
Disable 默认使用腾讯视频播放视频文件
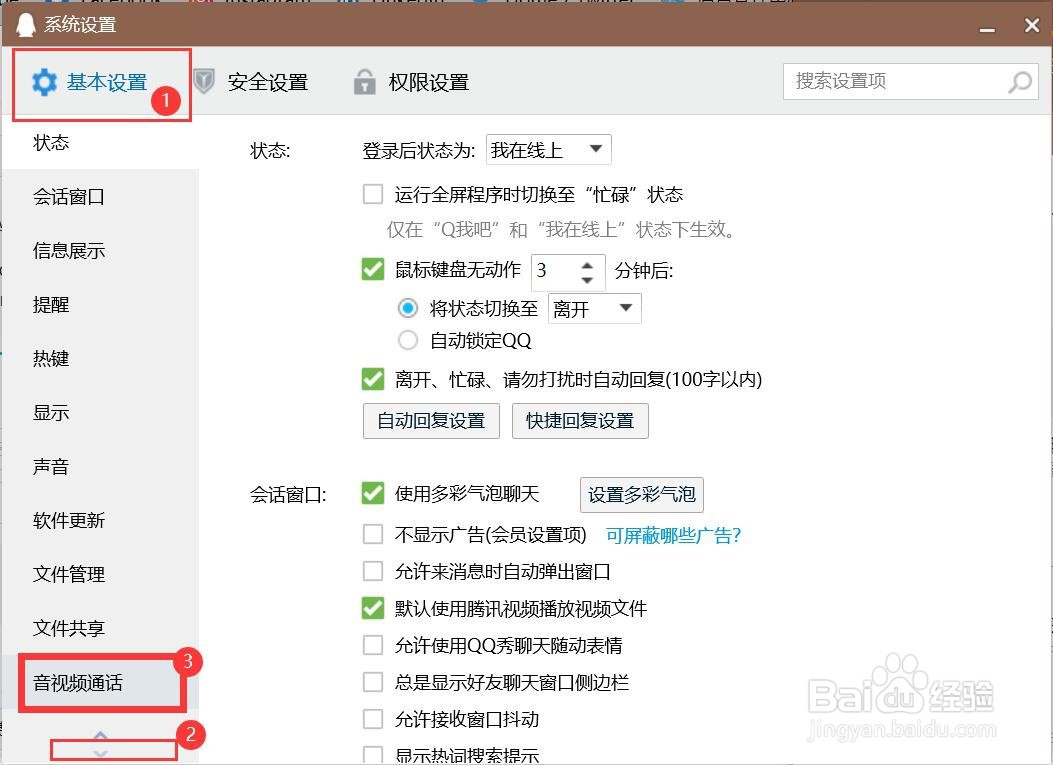(374, 608)
